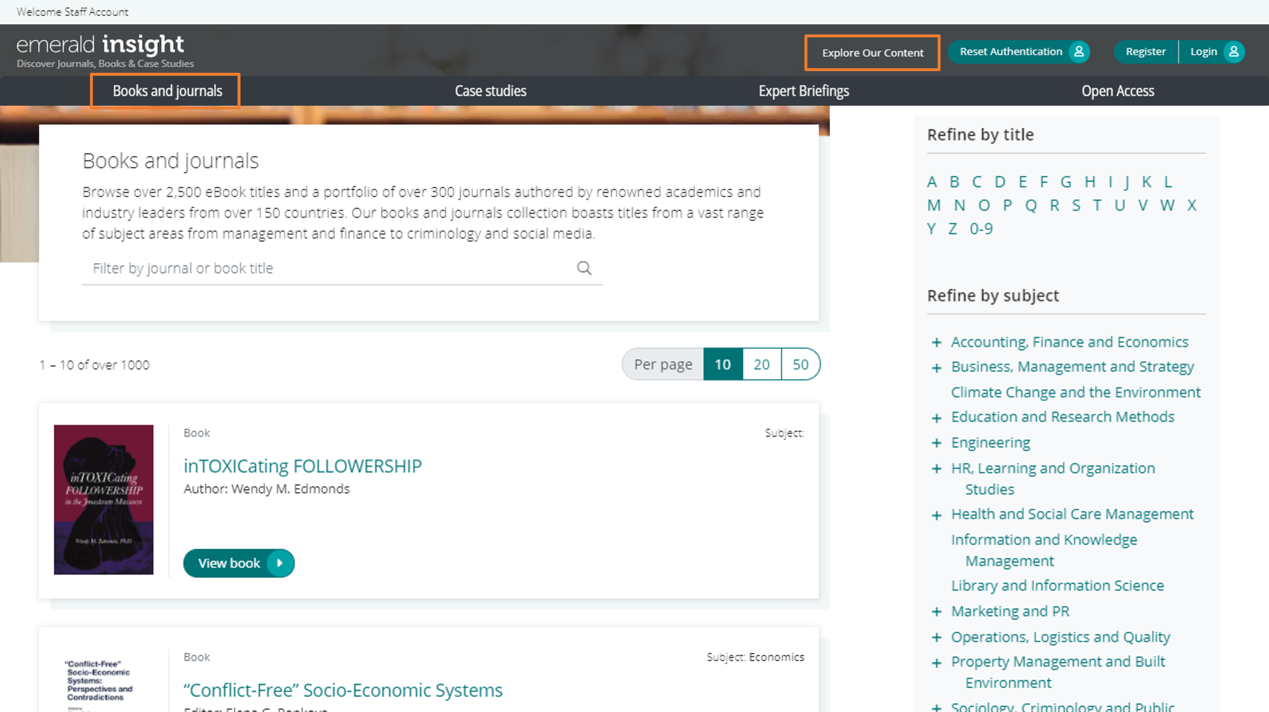Choose the Engineering subject link
This screenshot has height=712, width=1269.
(991, 442)
